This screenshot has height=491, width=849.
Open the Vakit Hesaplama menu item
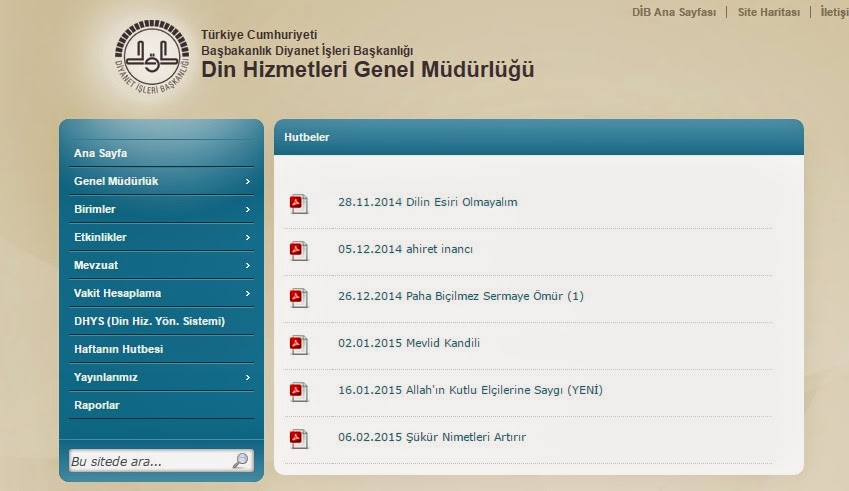coord(161,293)
